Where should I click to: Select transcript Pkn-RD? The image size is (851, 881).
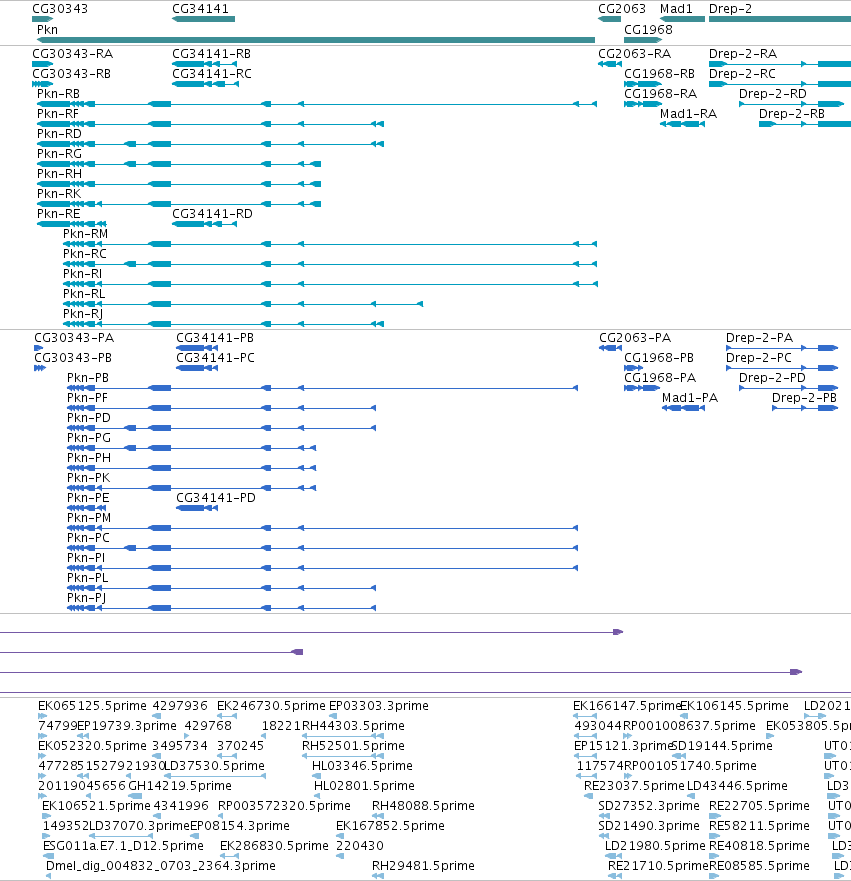point(211,144)
